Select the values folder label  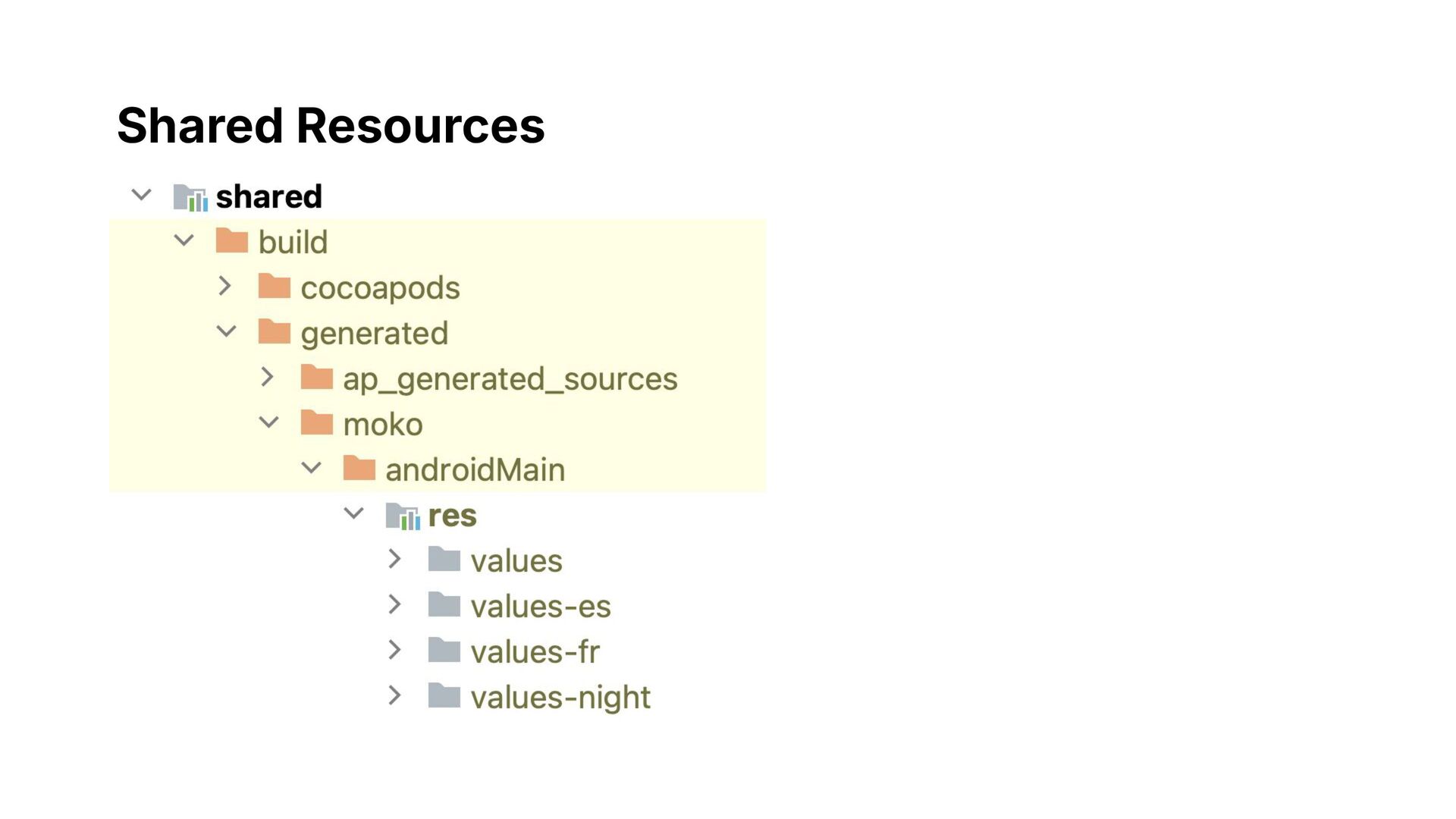516,561
